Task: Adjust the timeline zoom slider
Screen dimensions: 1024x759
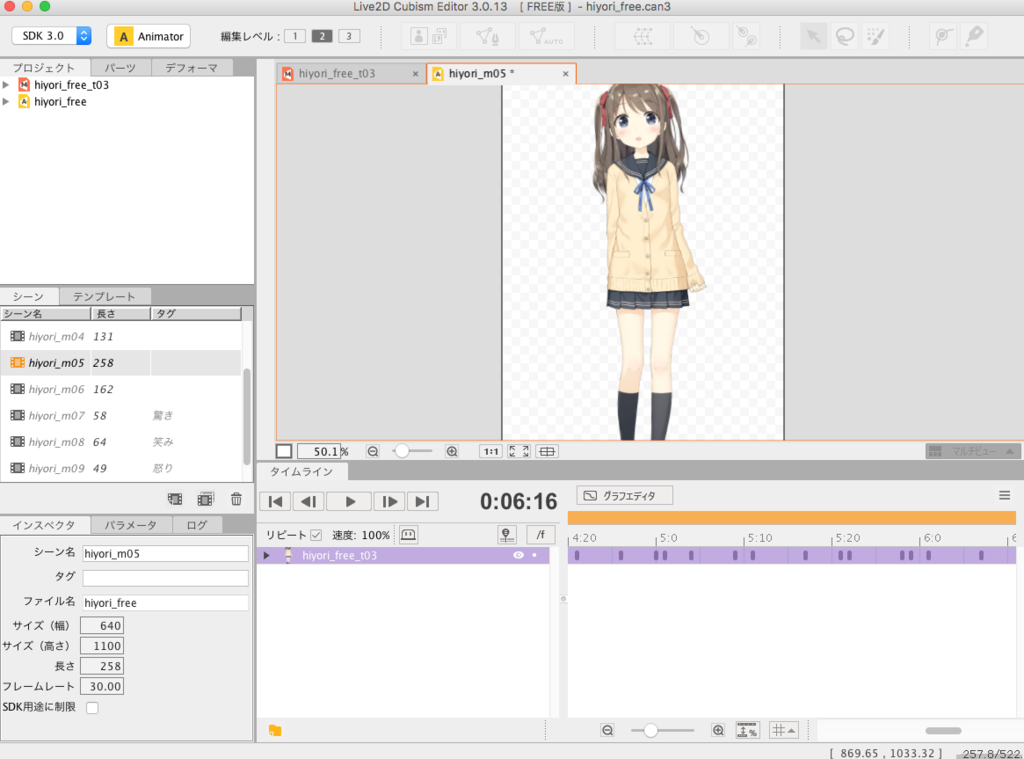Action: click(662, 730)
